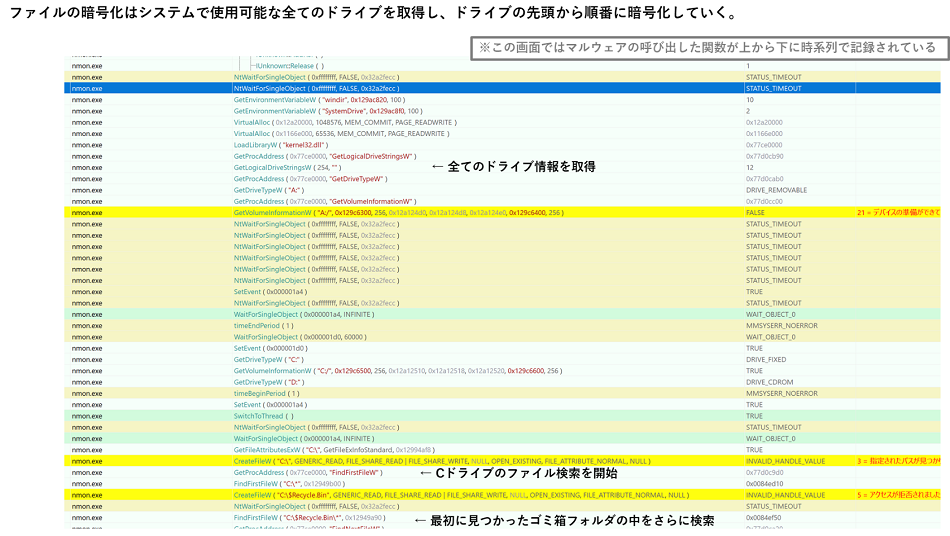The height and width of the screenshot is (536, 950).
Task: Click the timeBeginPeriod ( 1 ) call
Action: coord(266,394)
